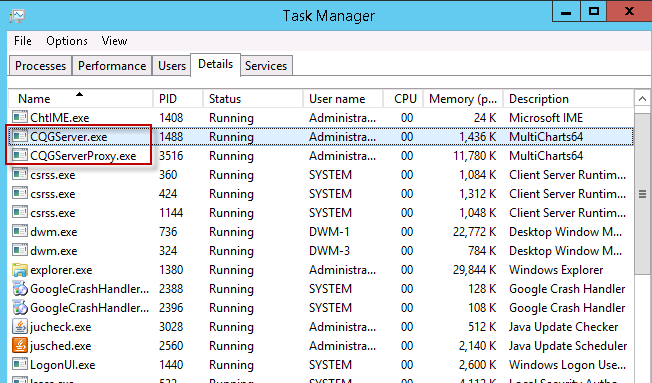Click the explorer.exe folder icon
Viewport: 652px width, 383px height.
click(x=20, y=270)
